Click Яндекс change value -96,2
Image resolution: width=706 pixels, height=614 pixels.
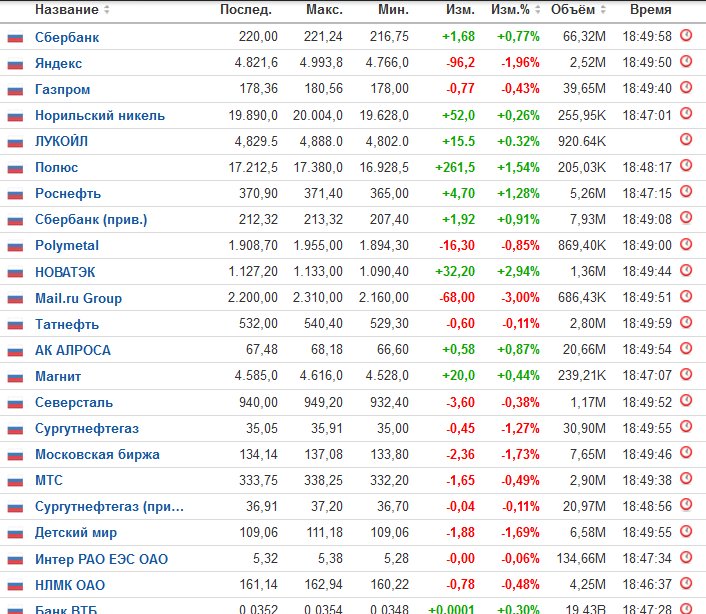[x=460, y=63]
